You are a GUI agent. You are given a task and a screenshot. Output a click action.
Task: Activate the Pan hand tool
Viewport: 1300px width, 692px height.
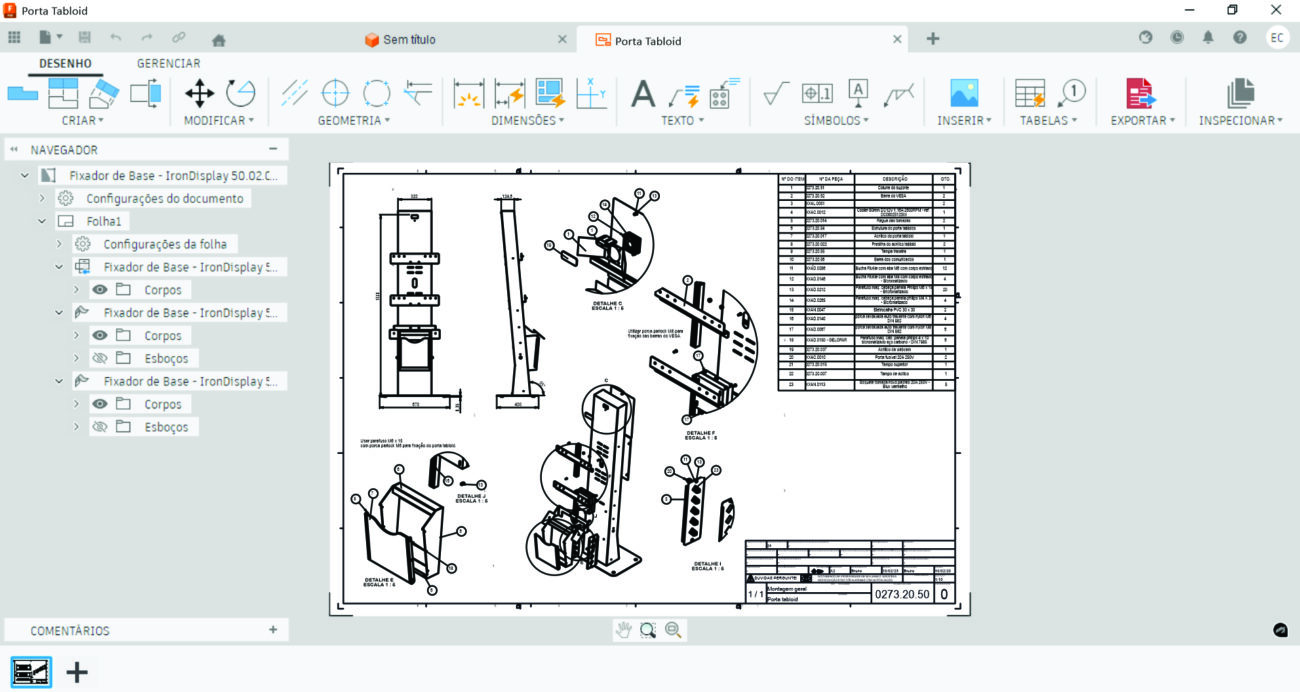click(623, 630)
